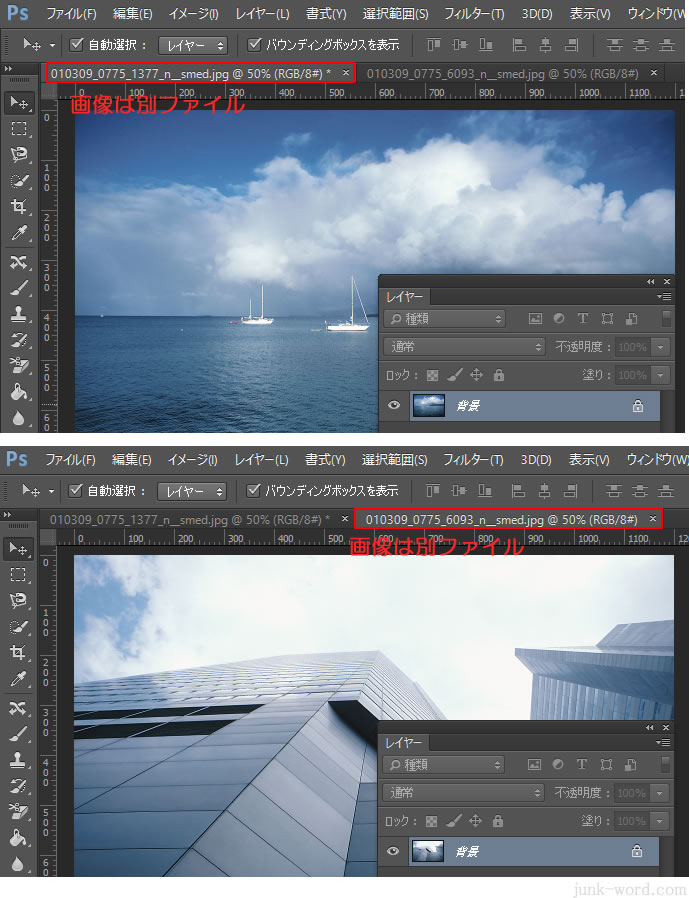Select the Clone Stamp tool in the yacht-image window

click(19, 314)
